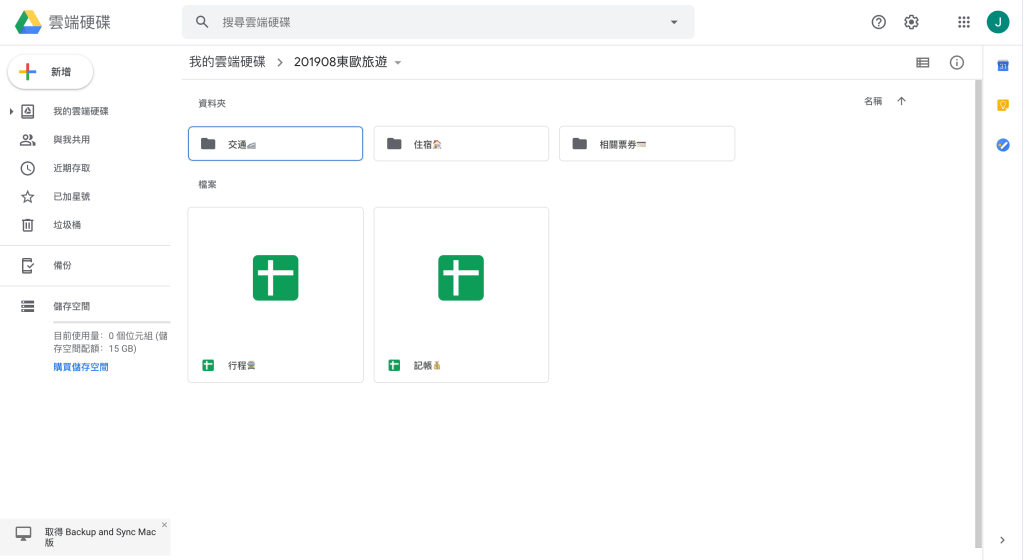Open Google Keep side panel icon

tap(1003, 105)
